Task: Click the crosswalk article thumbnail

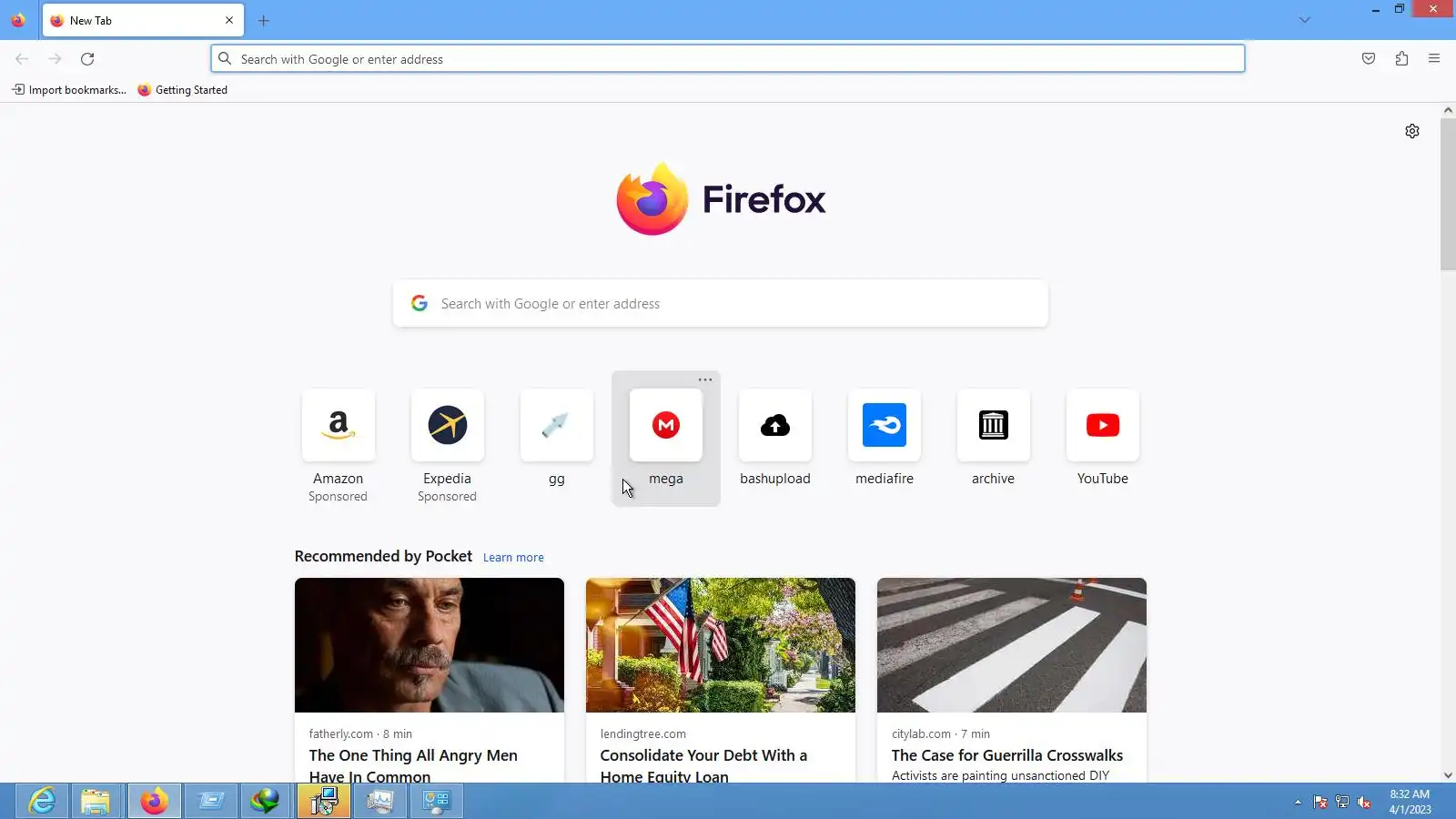Action: pos(1012,645)
